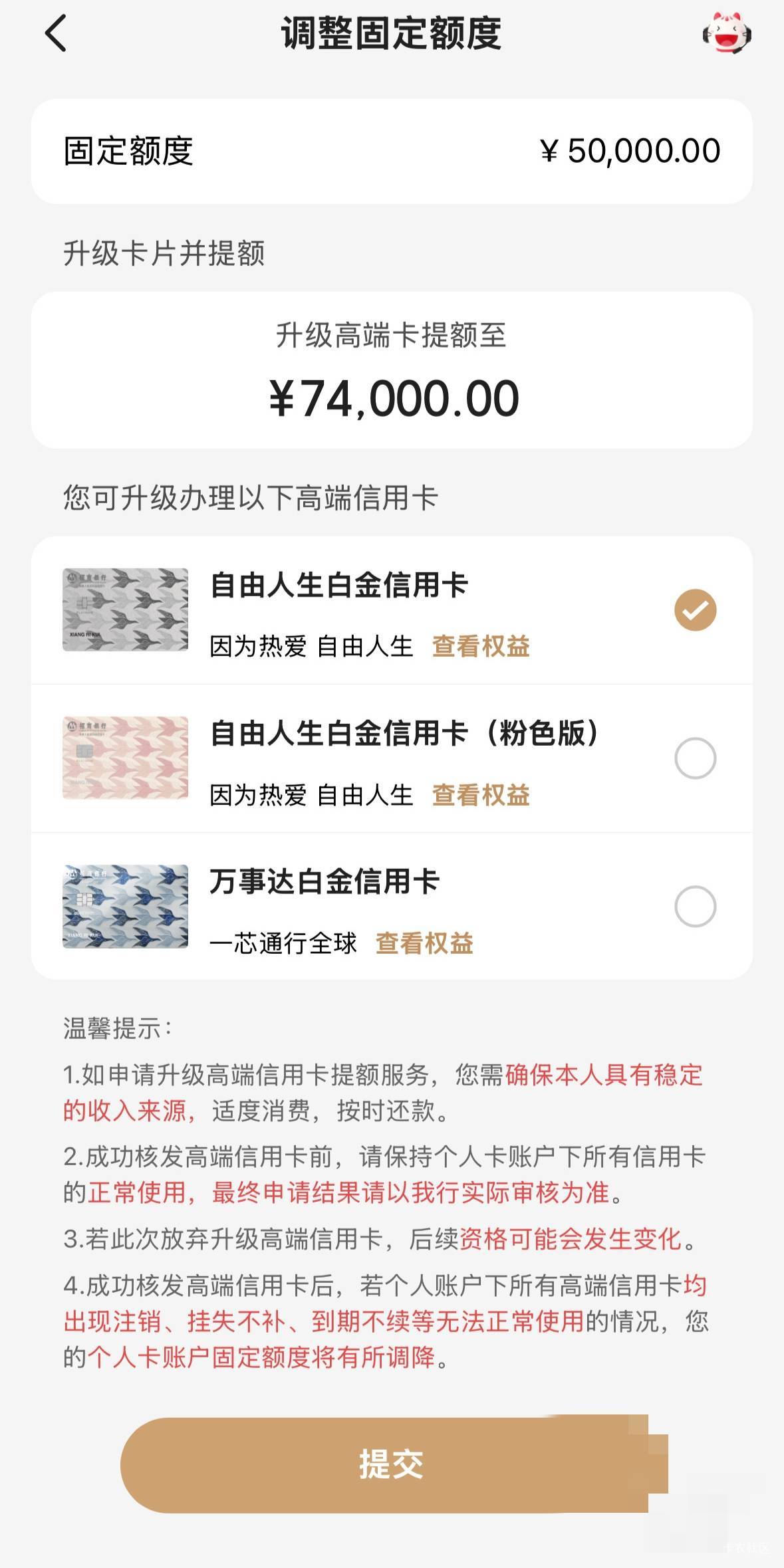The width and height of the screenshot is (784, 1568).
Task: Tap the blue 万事达 card thumbnail
Action: [x=125, y=906]
